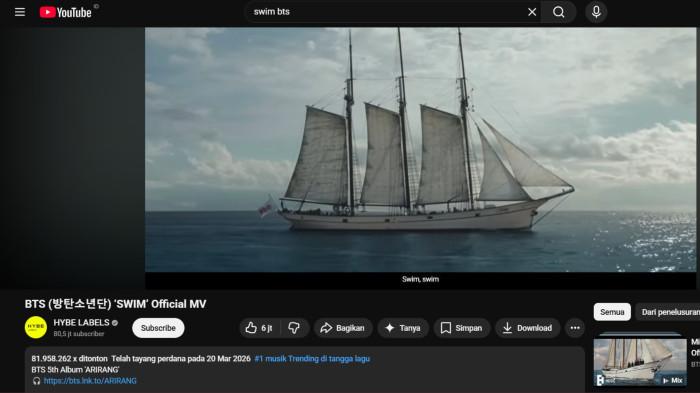Click the '80,5 jt subscriber' count
The image size is (700, 393).
pyautogui.click(x=79, y=334)
